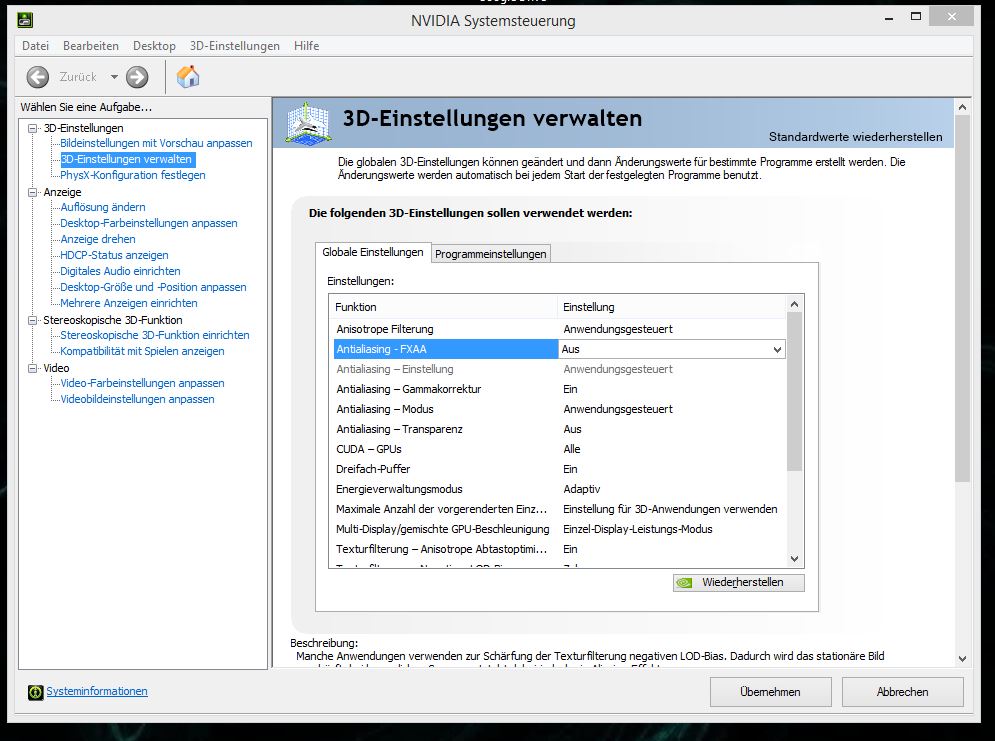
Task: Open Auflösung ändern
Action: (103, 207)
